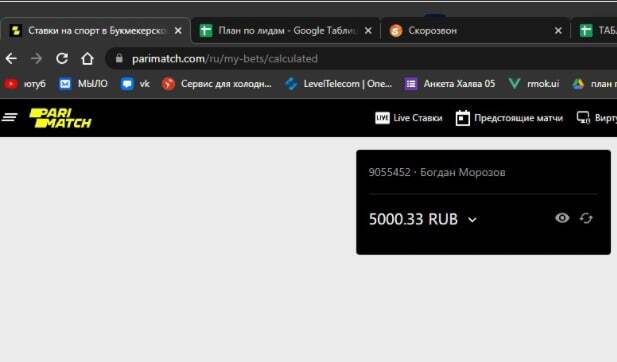This screenshot has width=617, height=362.
Task: Open Live Ставки section
Action: [409, 118]
